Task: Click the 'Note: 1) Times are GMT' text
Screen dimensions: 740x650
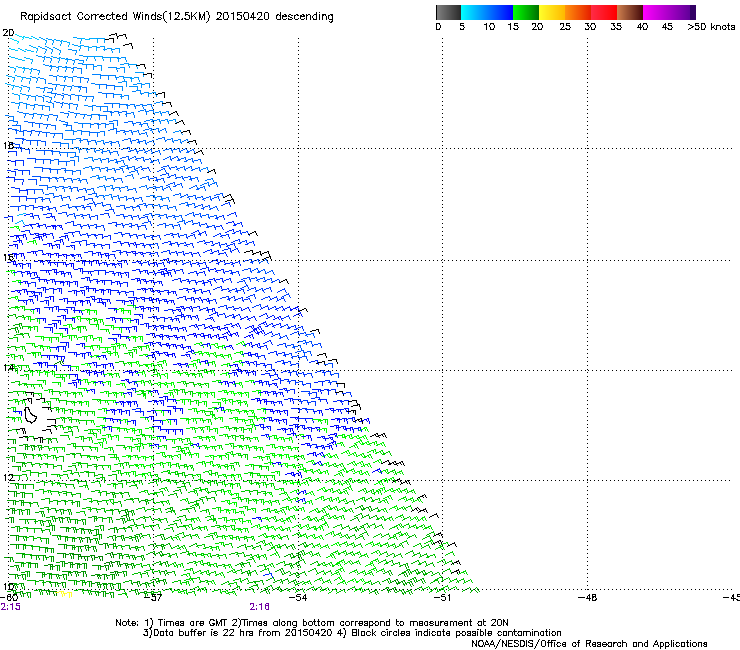Action: pos(173,623)
